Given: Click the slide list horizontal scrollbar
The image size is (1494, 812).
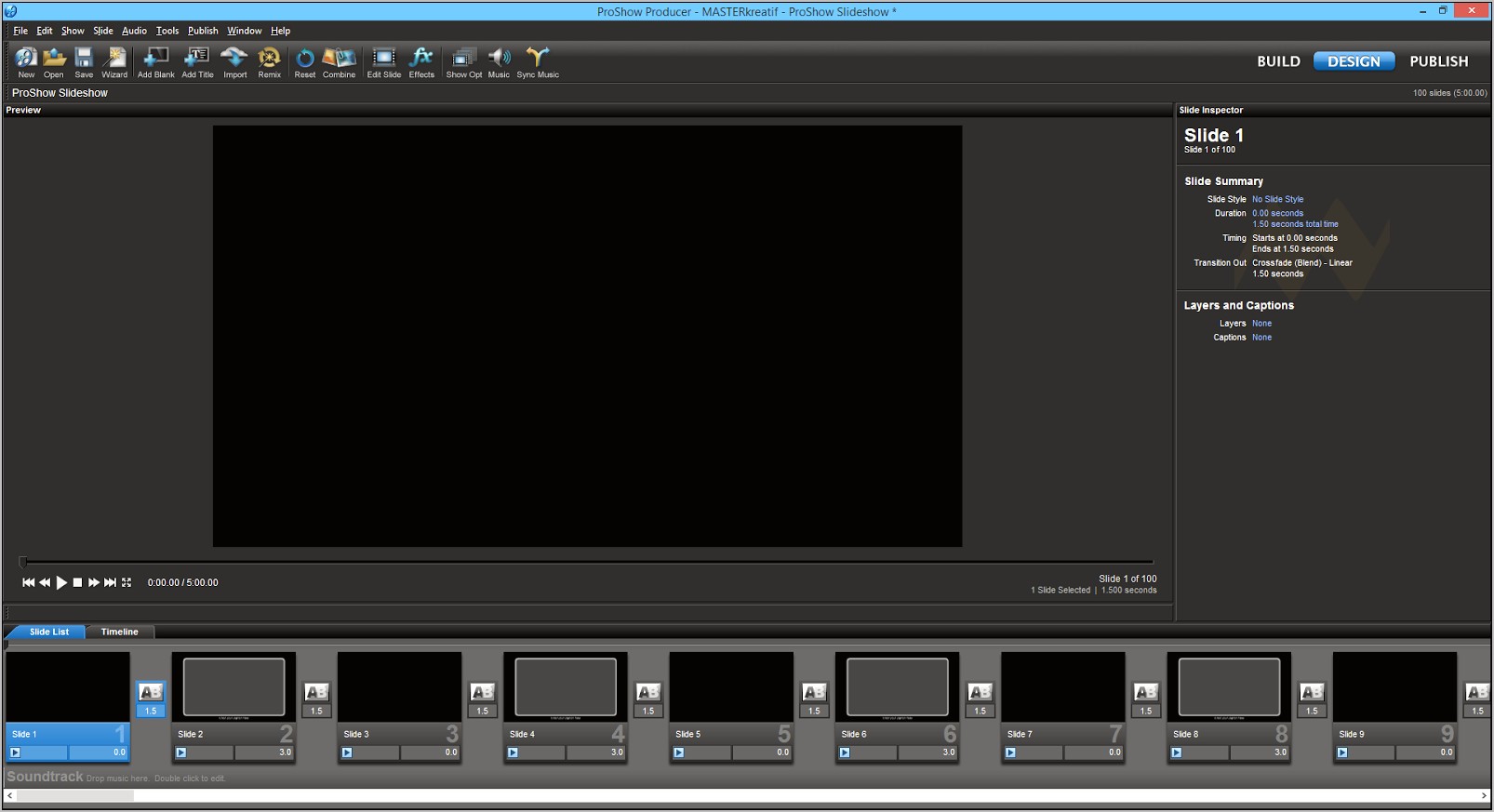Looking at the screenshot, I should [x=75, y=796].
